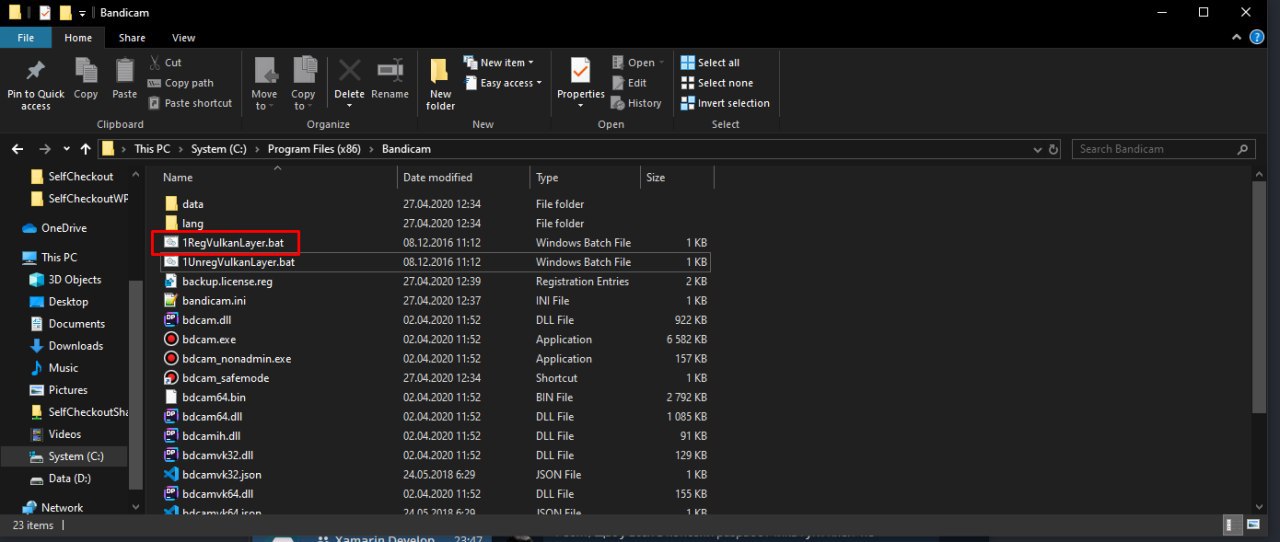The width and height of the screenshot is (1280, 542).
Task: Click This PC in address bar
Action: click(x=152, y=149)
